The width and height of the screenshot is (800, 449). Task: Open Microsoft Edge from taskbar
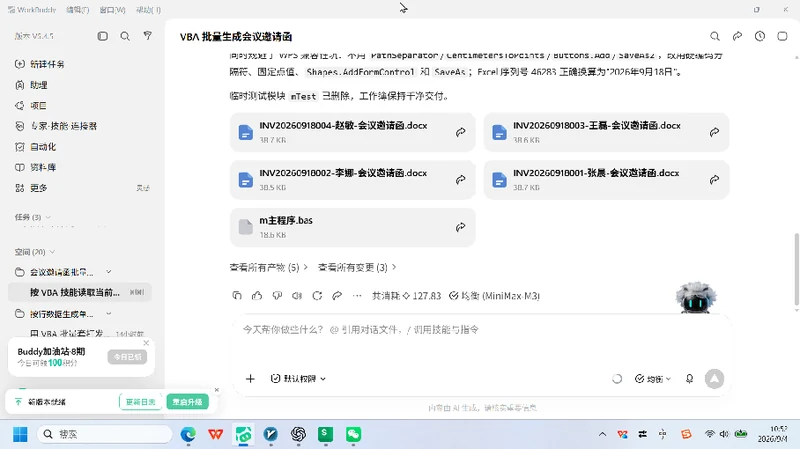click(188, 434)
